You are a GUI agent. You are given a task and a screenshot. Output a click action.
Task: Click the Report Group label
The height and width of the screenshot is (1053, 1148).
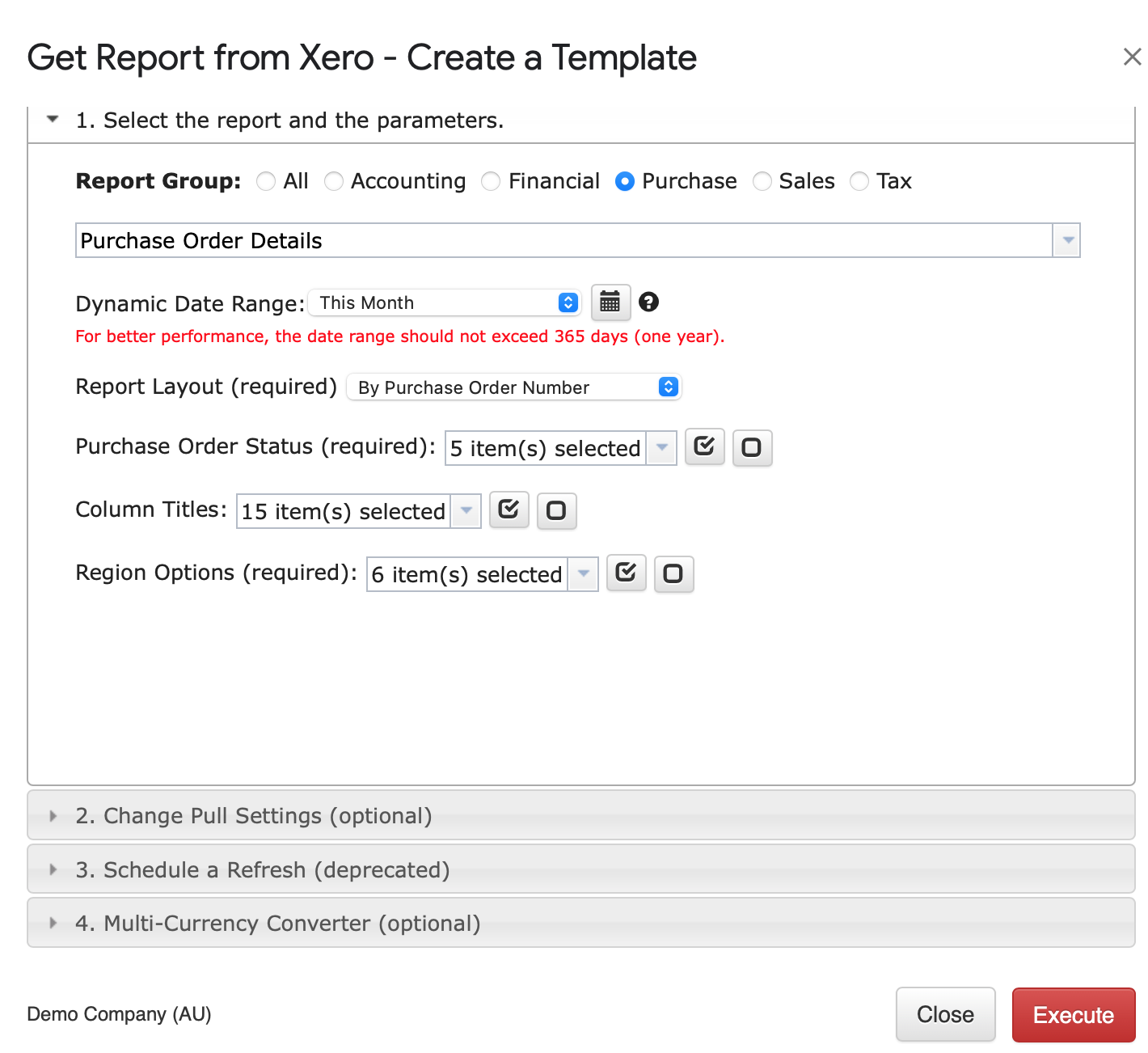(x=158, y=181)
